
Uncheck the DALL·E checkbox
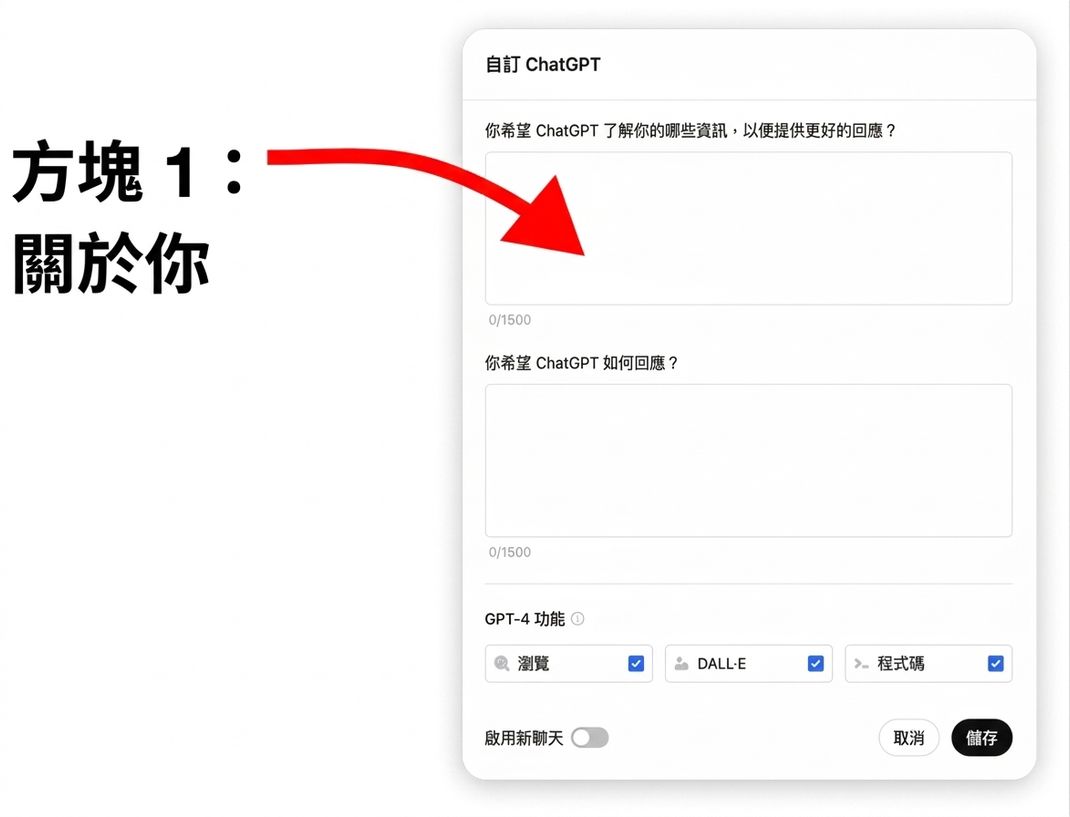815,663
